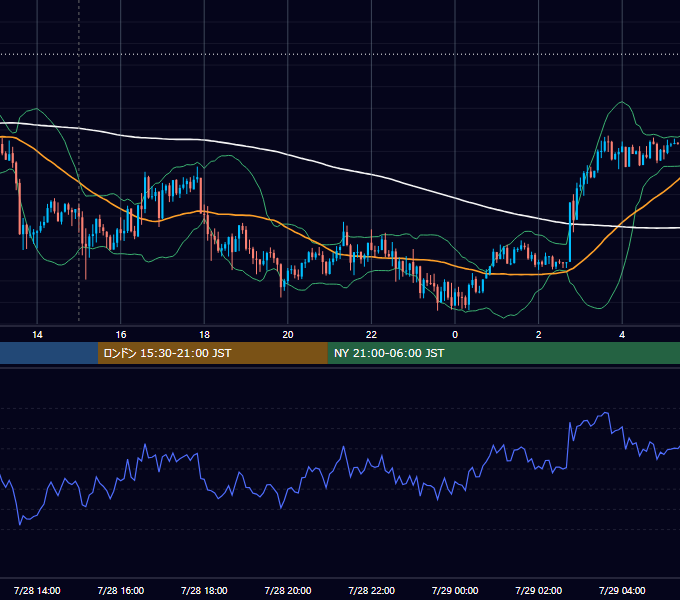Click the blue session bar before ロンドン
The width and height of the screenshot is (680, 600).
tap(49, 353)
